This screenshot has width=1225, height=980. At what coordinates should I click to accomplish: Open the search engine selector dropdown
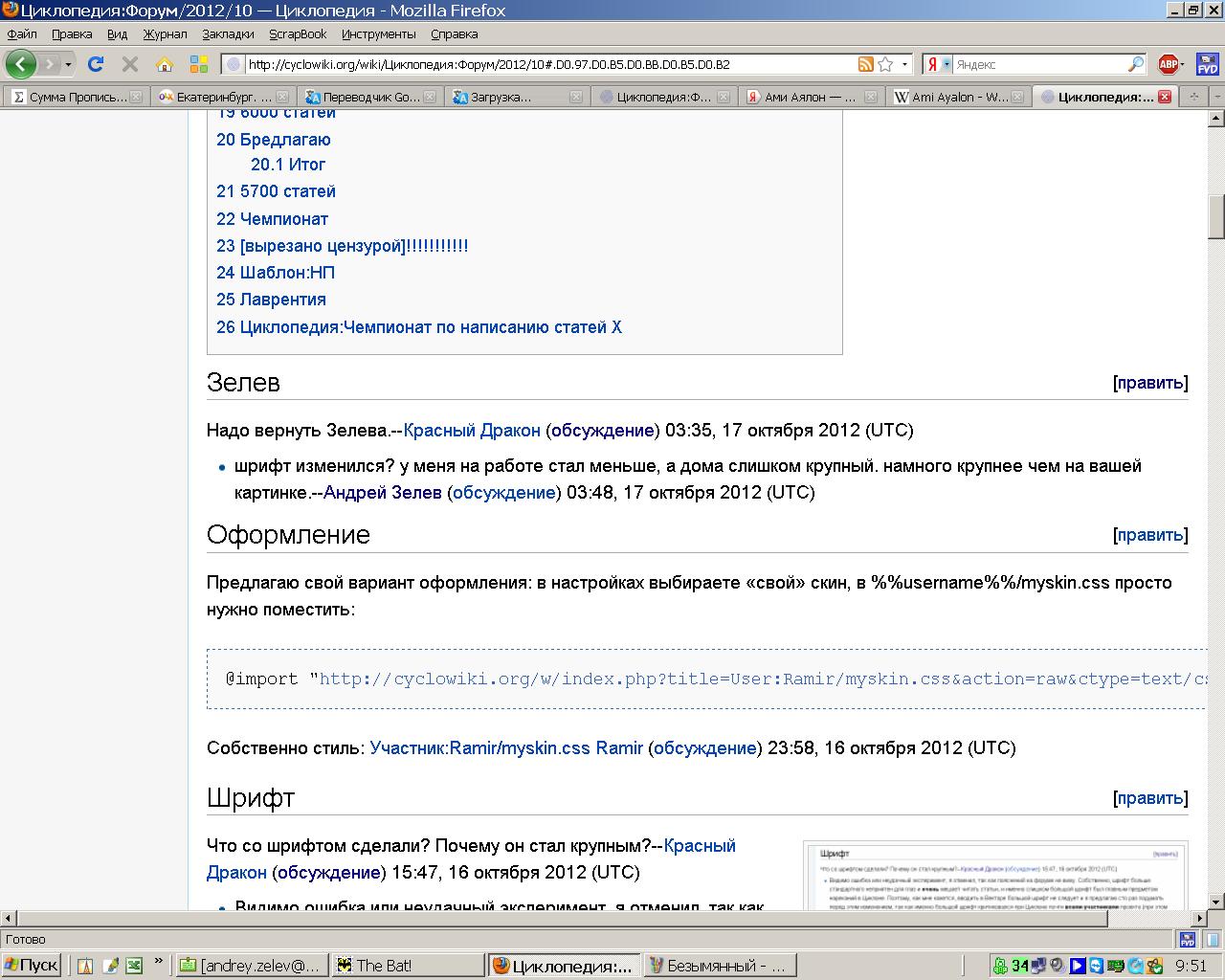(947, 64)
